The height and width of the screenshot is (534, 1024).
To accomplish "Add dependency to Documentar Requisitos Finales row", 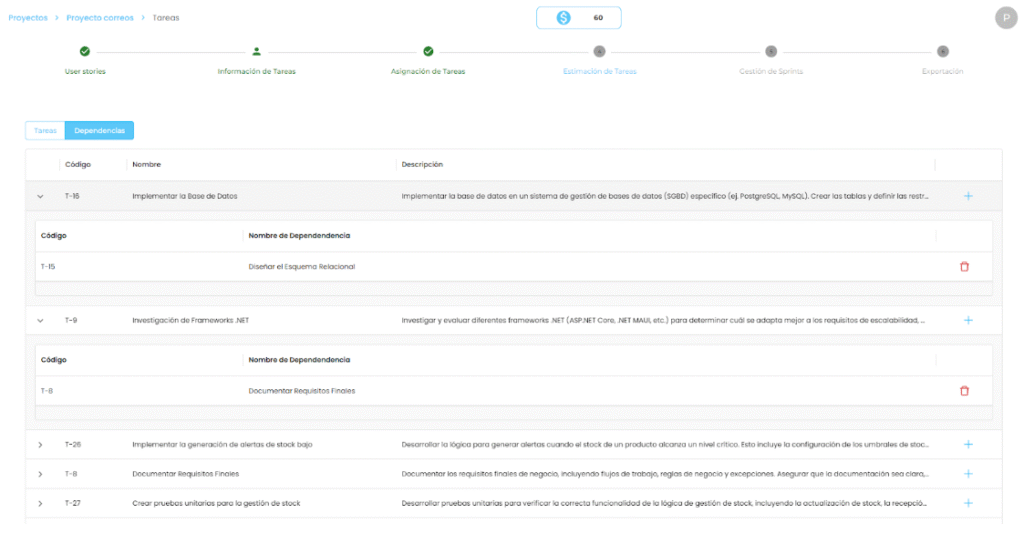I will click(x=967, y=473).
